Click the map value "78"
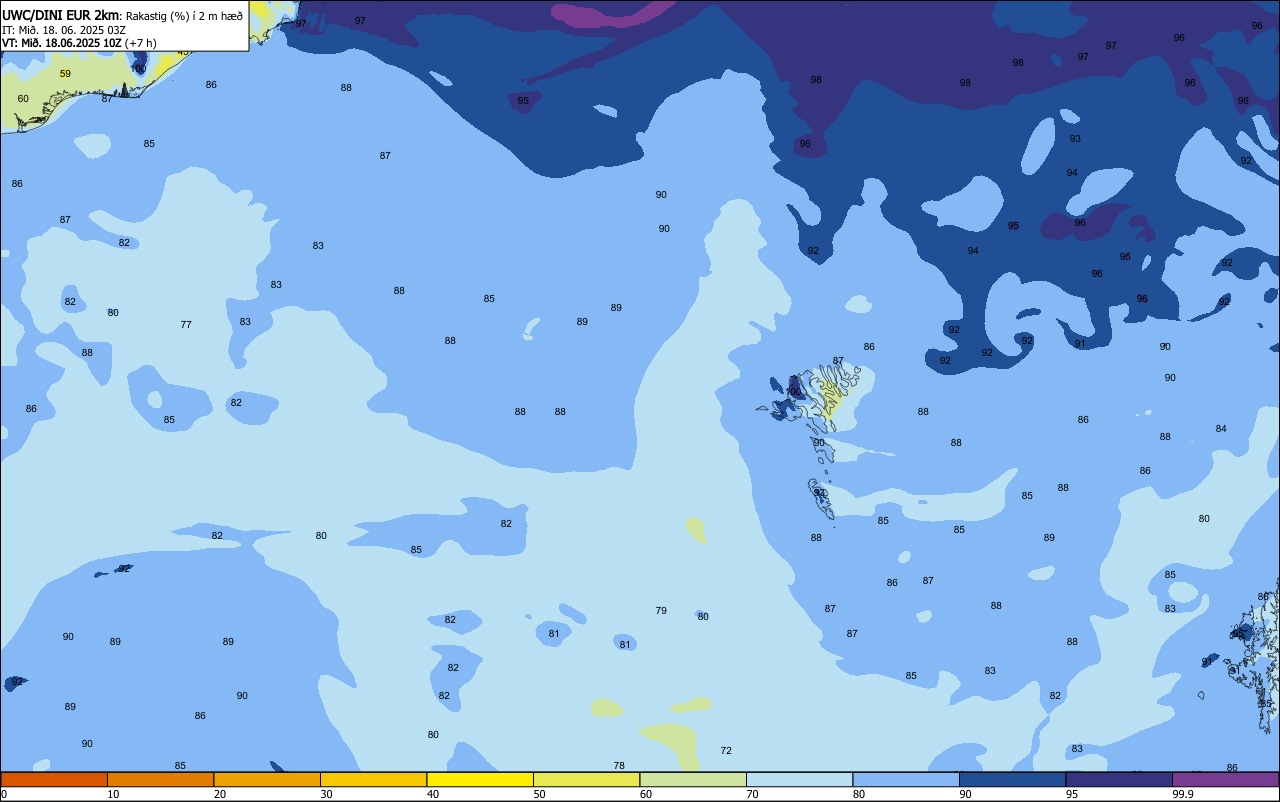 [619, 766]
